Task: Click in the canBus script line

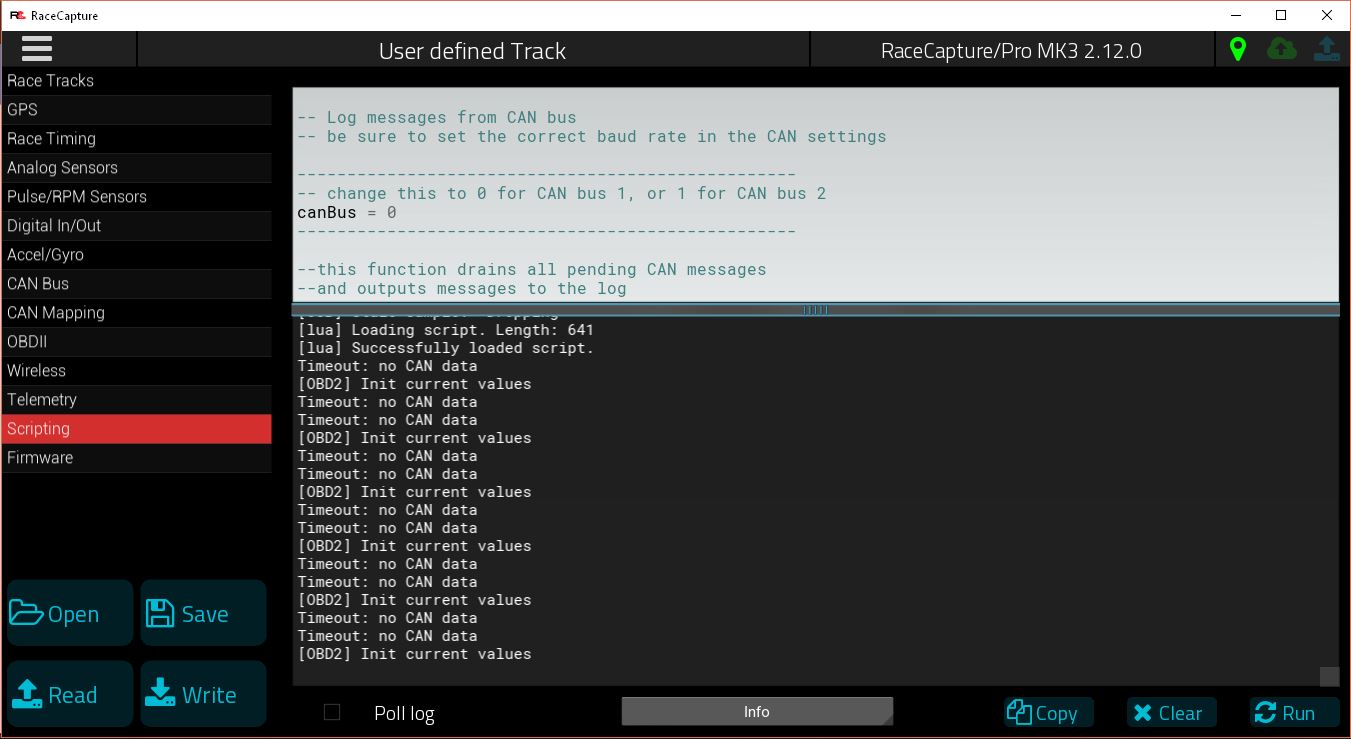Action: point(347,212)
